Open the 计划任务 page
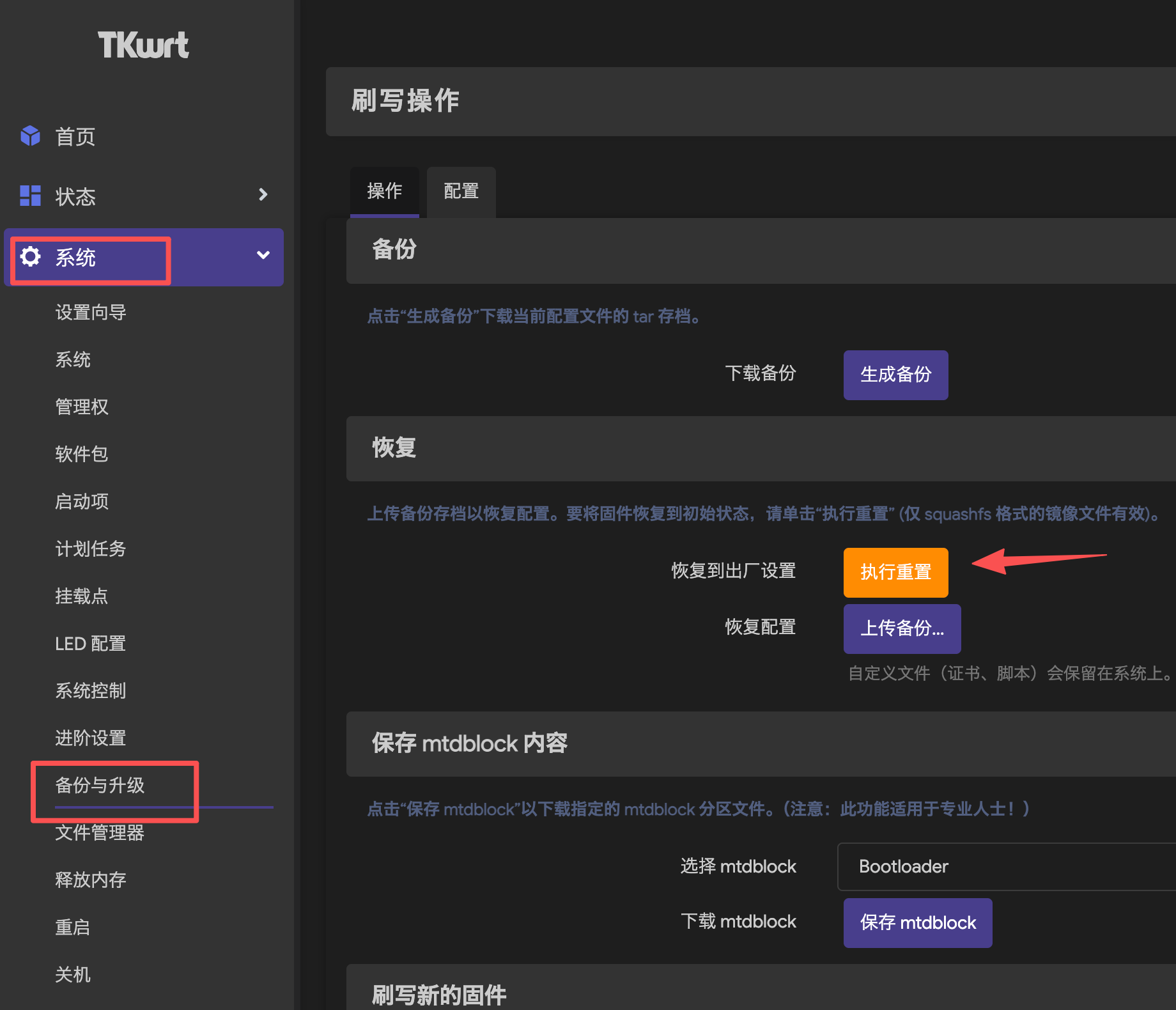The image size is (1176, 1010). pyautogui.click(x=90, y=549)
